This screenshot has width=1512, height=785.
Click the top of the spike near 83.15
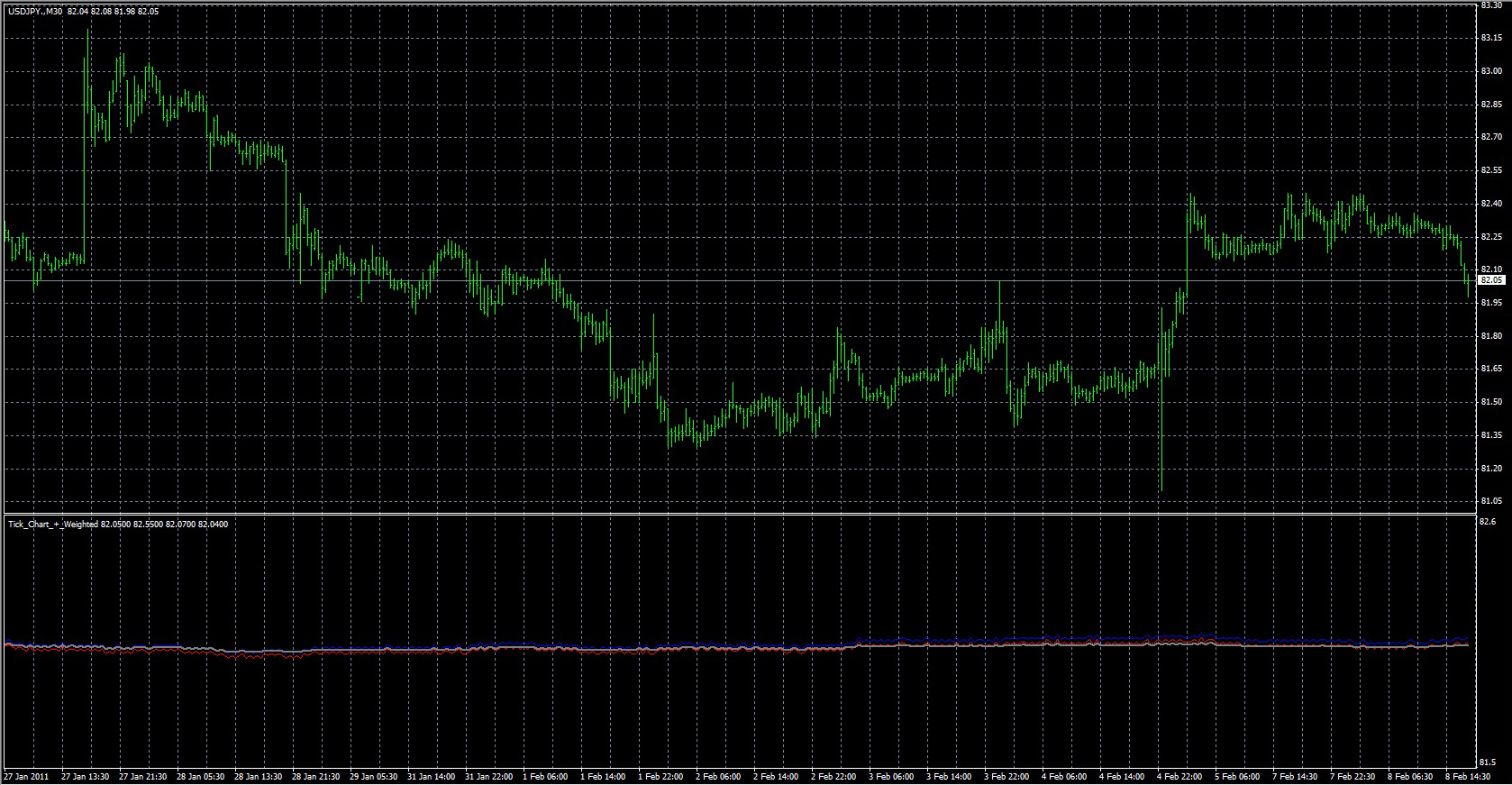click(87, 31)
